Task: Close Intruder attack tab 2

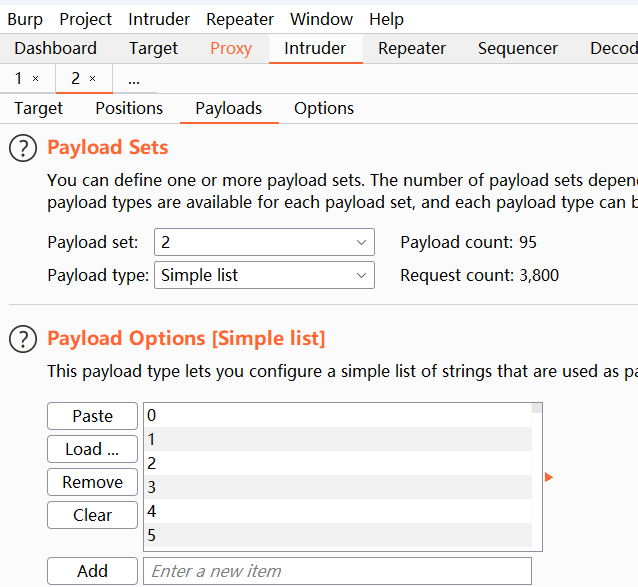Action: pos(93,78)
